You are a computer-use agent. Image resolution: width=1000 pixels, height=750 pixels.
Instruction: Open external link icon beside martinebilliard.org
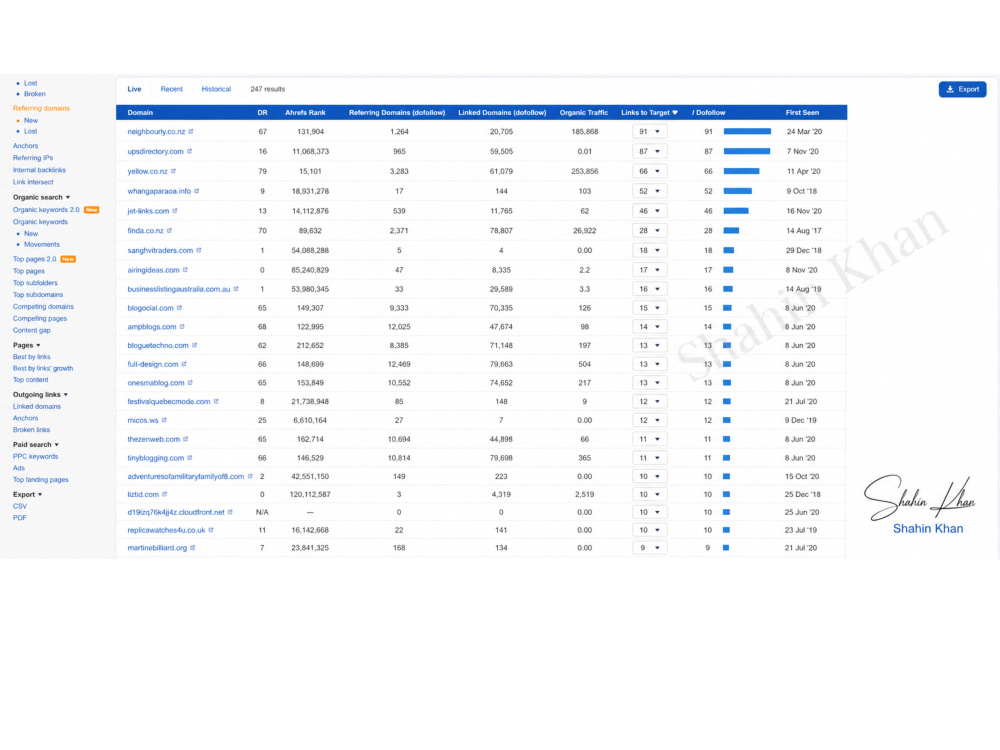click(x=193, y=548)
